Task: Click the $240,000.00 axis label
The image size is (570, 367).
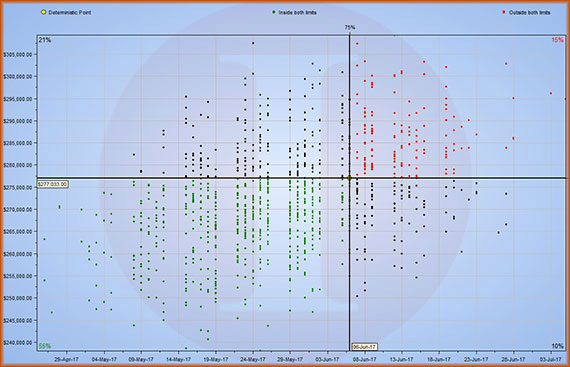Action: 17,343
